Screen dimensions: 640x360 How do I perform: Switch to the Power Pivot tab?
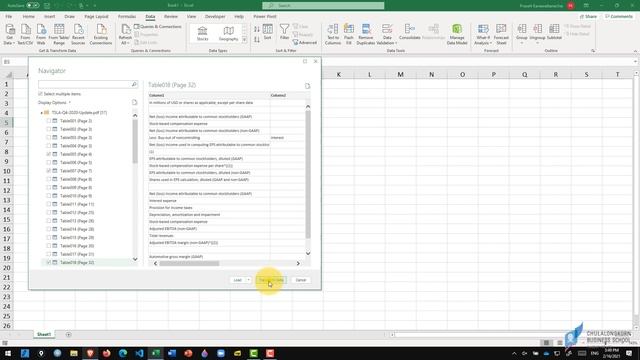click(265, 16)
